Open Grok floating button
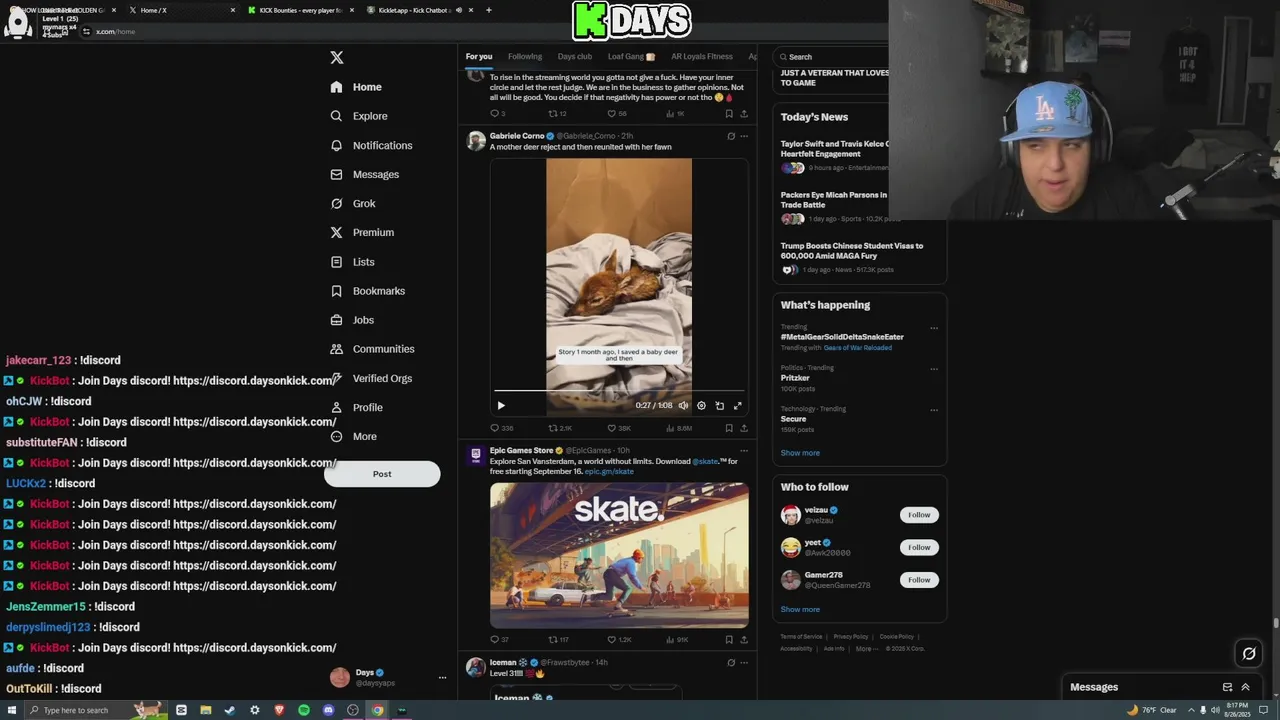The image size is (1280, 720). (x=1249, y=654)
